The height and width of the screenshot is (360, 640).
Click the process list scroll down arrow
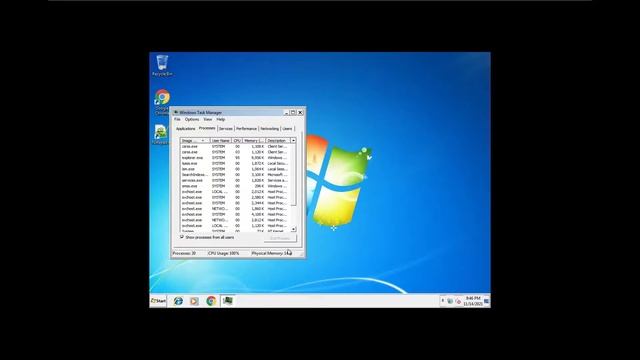[293, 229]
